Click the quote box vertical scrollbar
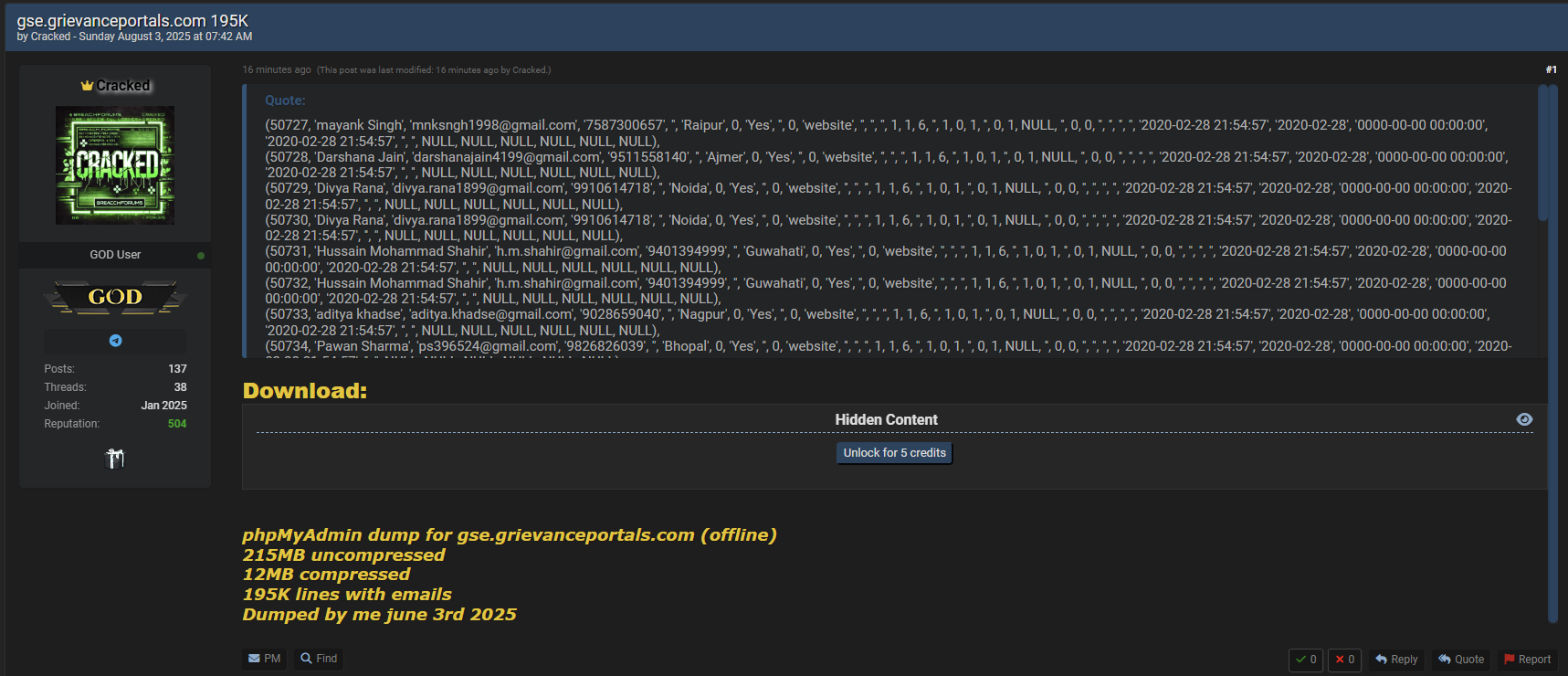The width and height of the screenshot is (1568, 676). click(x=1542, y=153)
